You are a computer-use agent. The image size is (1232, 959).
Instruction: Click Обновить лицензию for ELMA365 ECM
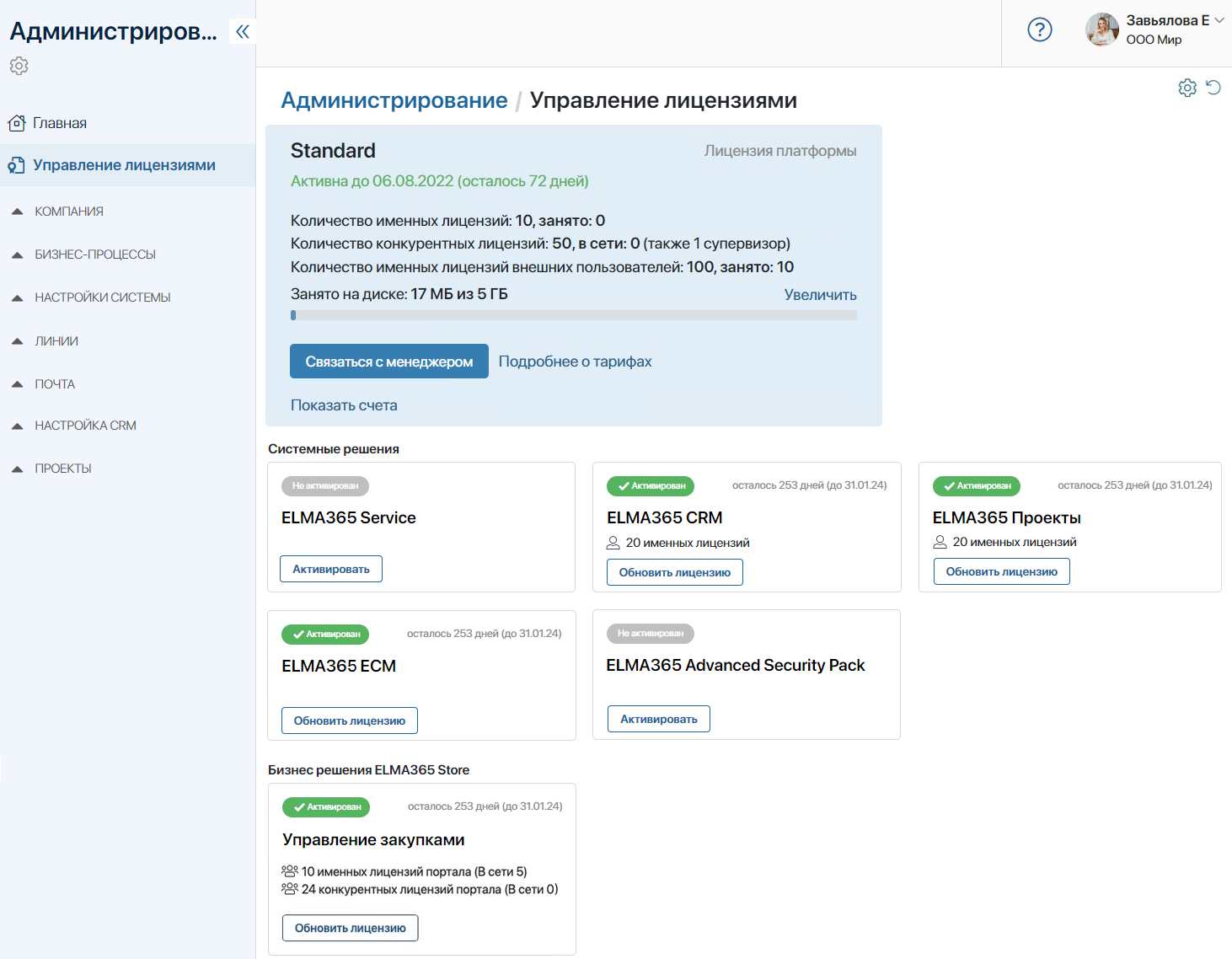[350, 721]
